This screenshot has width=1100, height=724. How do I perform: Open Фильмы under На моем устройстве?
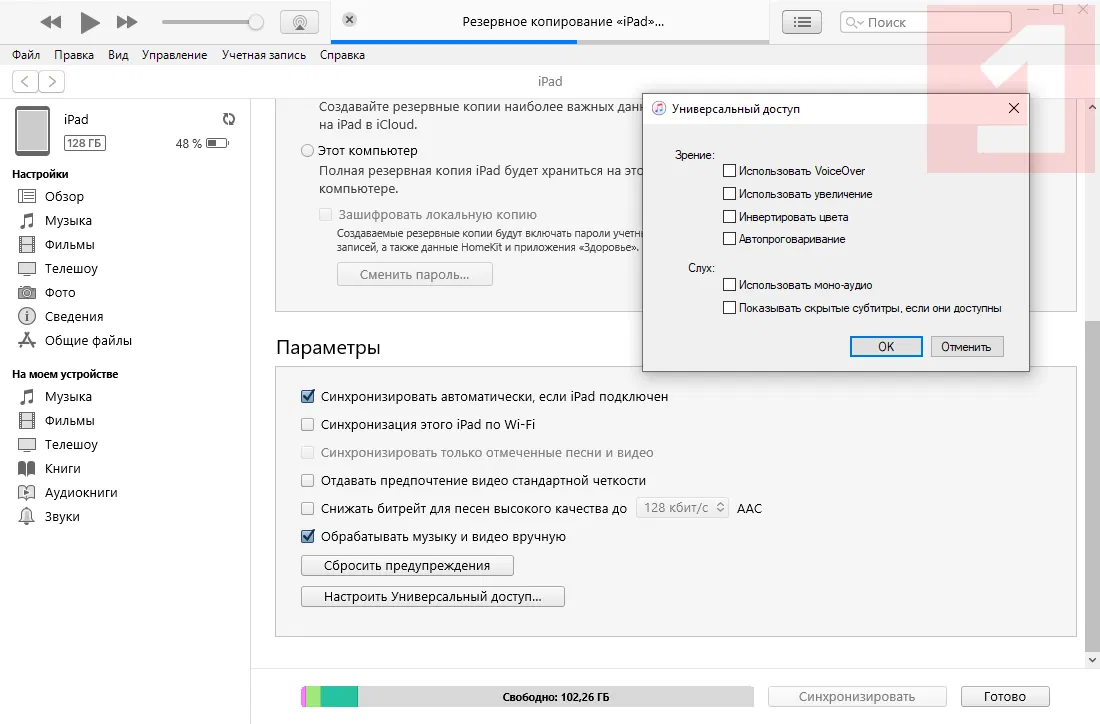tap(69, 420)
